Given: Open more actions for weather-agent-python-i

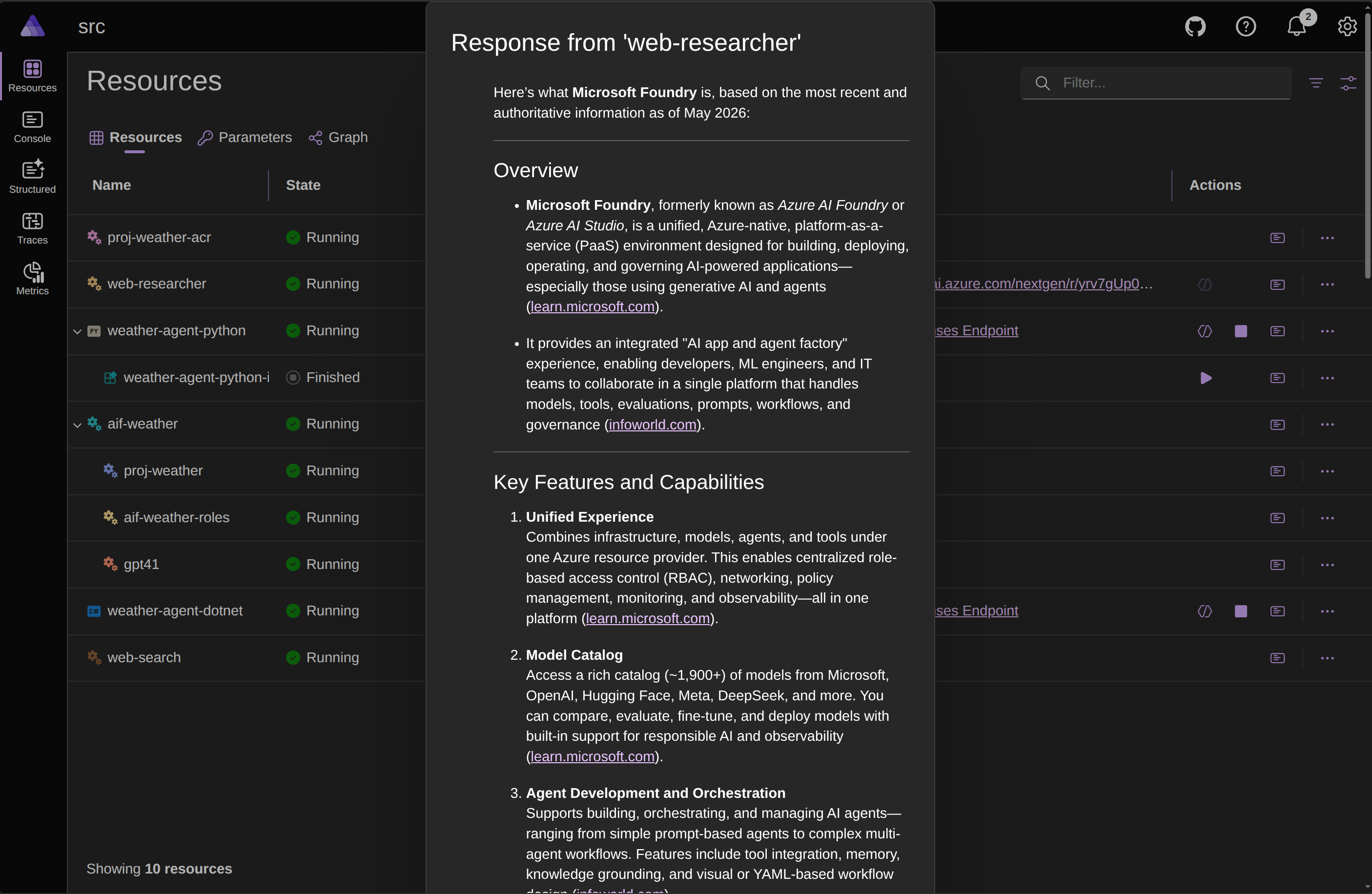Looking at the screenshot, I should pos(1327,378).
